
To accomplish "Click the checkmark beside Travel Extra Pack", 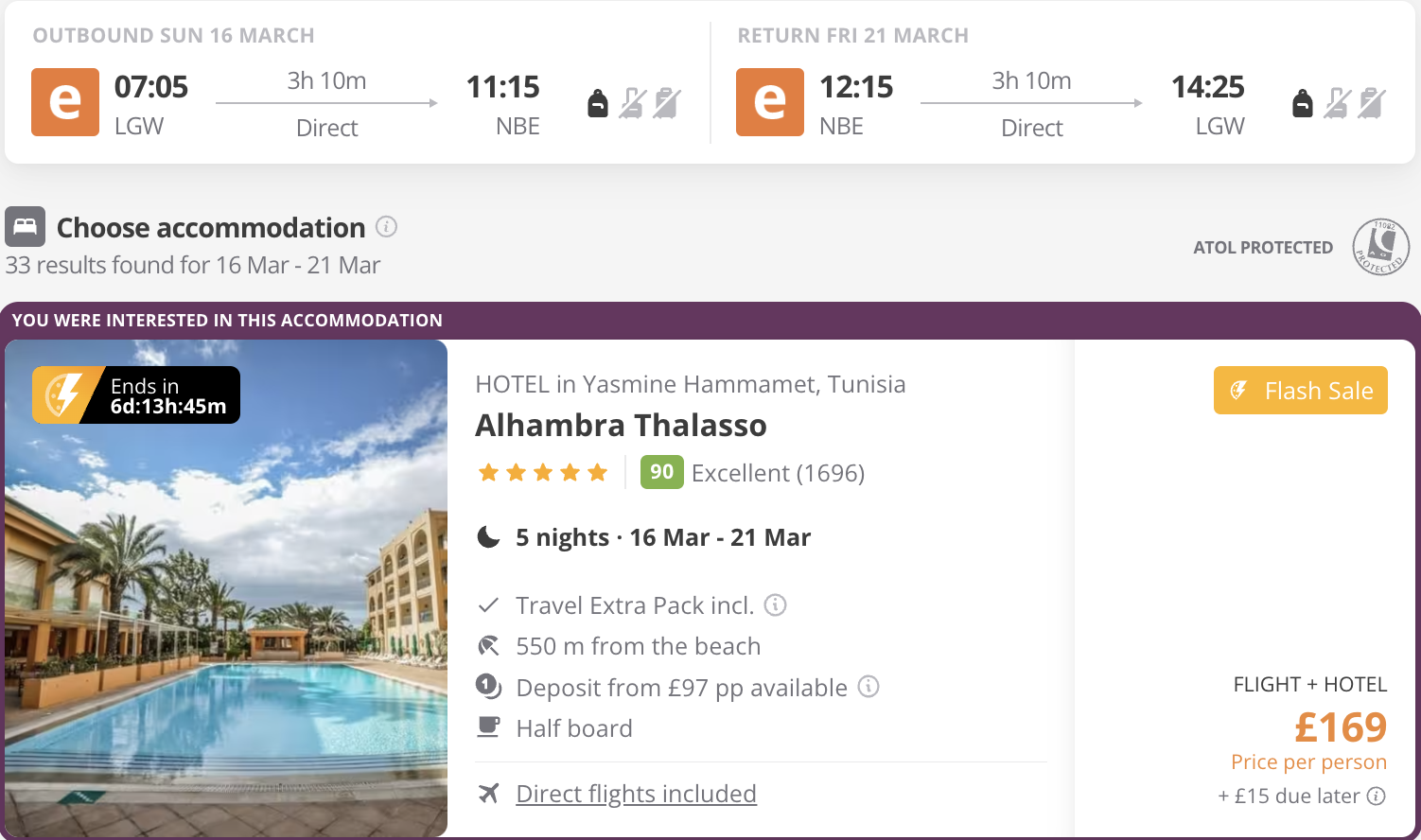I will (x=488, y=605).
